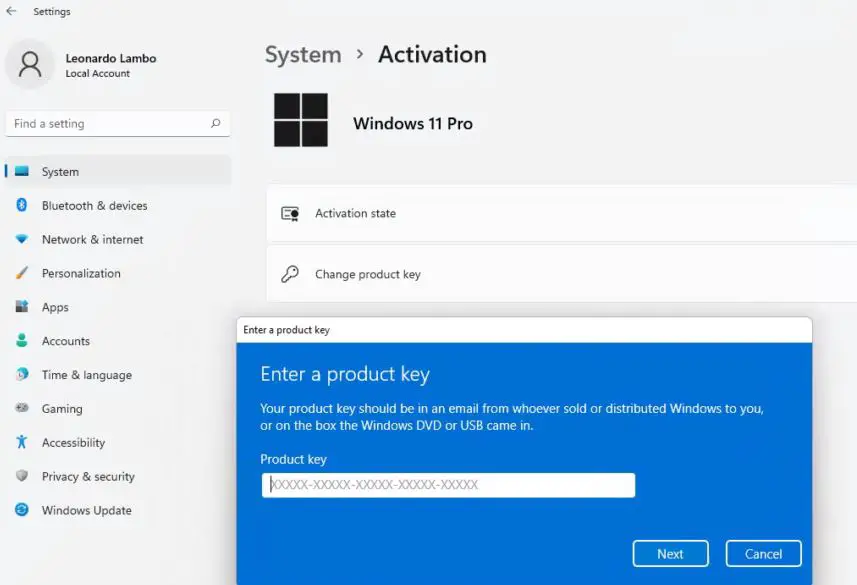Open Apps settings from sidebar
This screenshot has height=585, width=857.
(22, 307)
